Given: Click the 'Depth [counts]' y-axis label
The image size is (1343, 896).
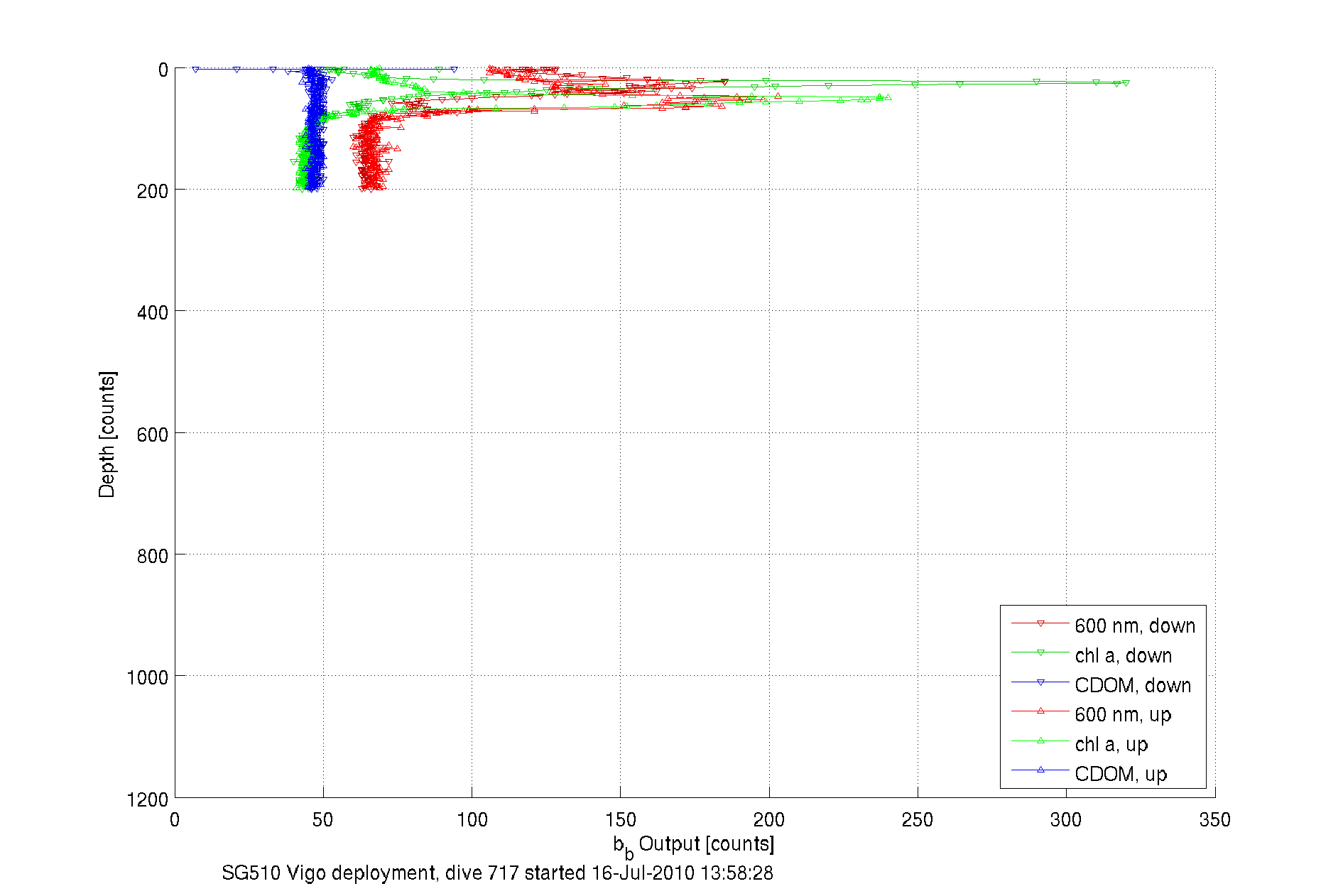Looking at the screenshot, I should [107, 434].
